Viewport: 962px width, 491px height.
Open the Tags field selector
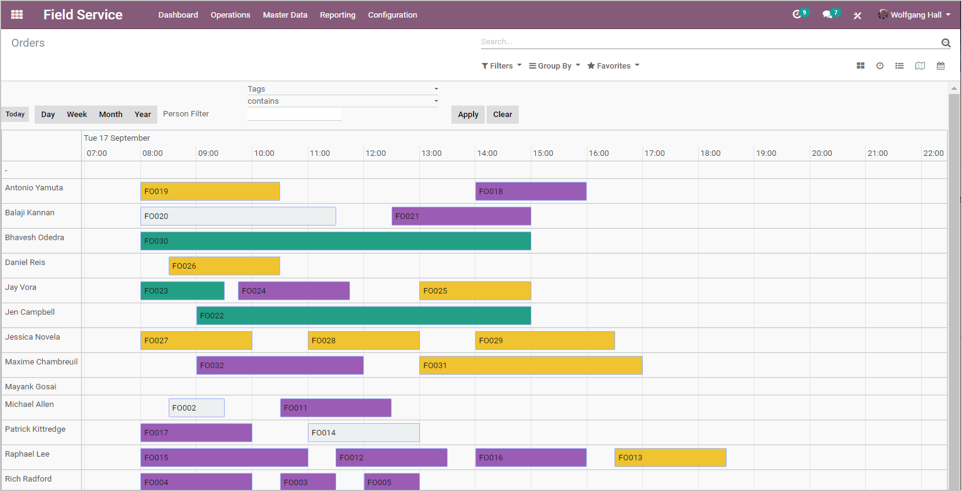(342, 89)
